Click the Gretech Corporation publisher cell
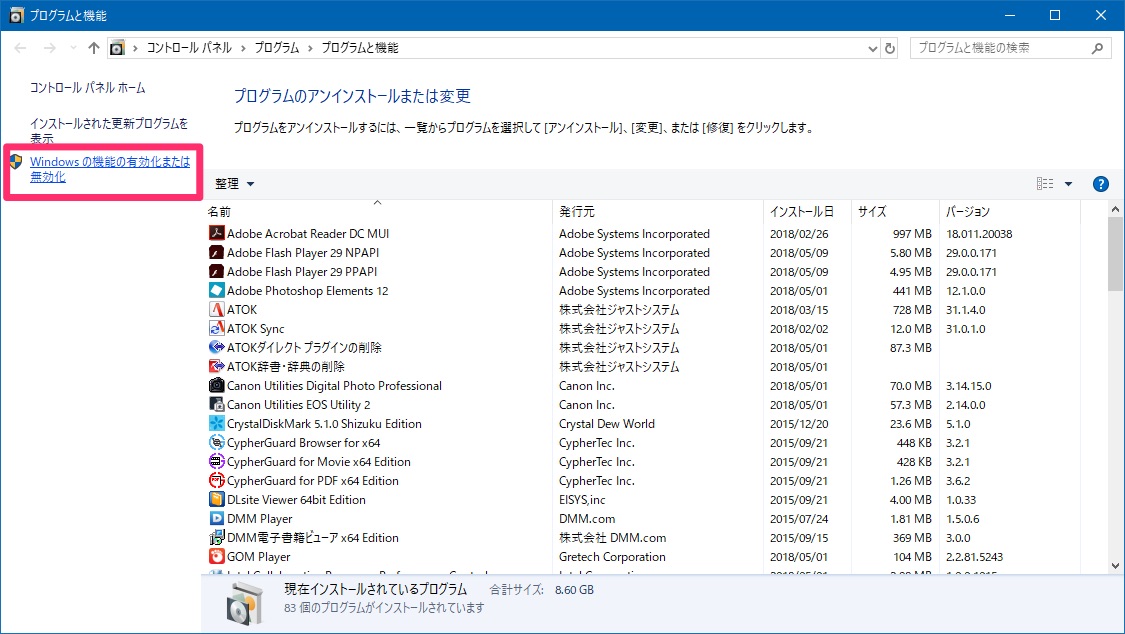 pos(612,557)
